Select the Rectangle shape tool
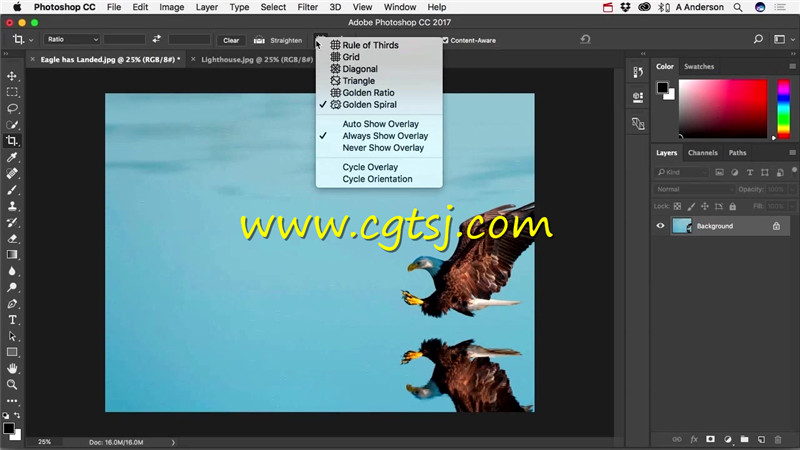This screenshot has height=450, width=800. click(x=12, y=352)
